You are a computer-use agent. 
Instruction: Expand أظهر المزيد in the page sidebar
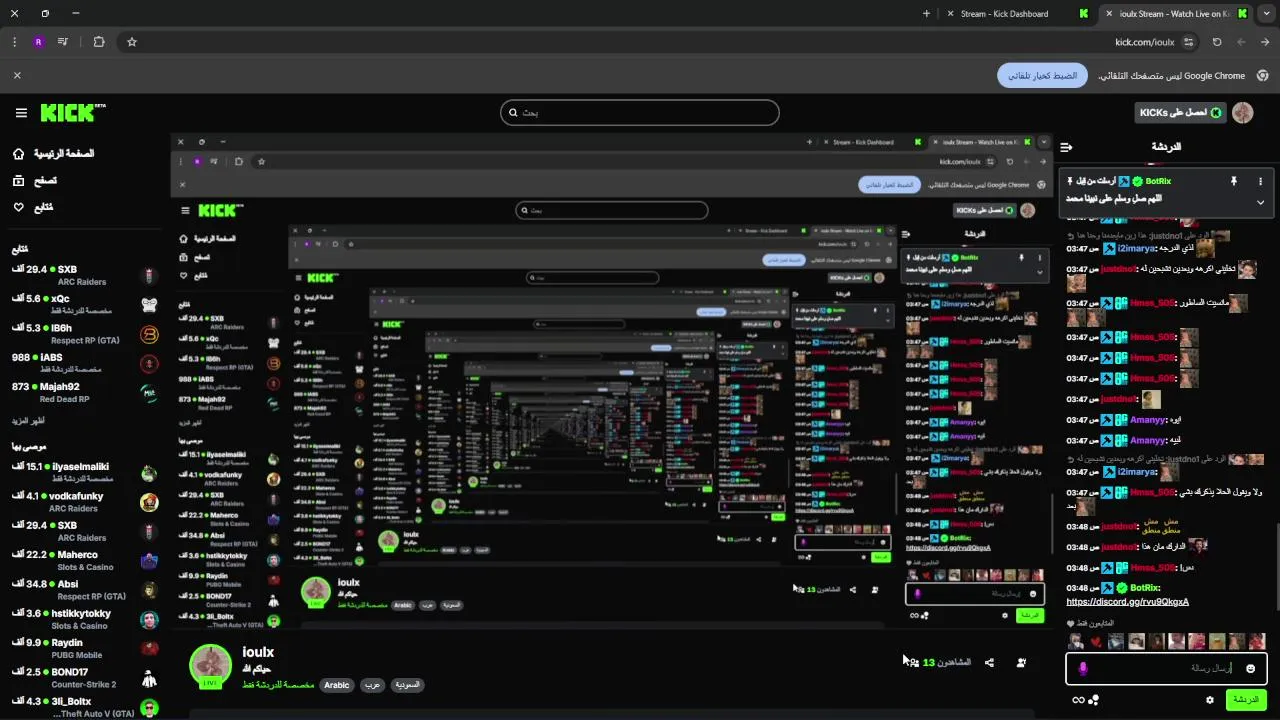click(x=29, y=421)
